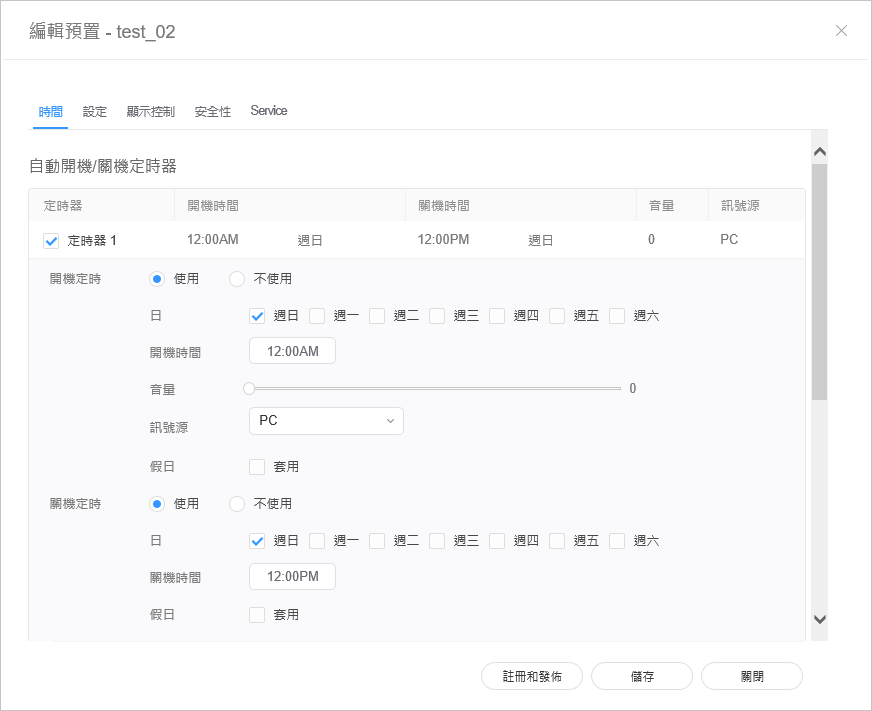Click the scrollbar down arrow
Screen dimensions: 872x711
(819, 619)
